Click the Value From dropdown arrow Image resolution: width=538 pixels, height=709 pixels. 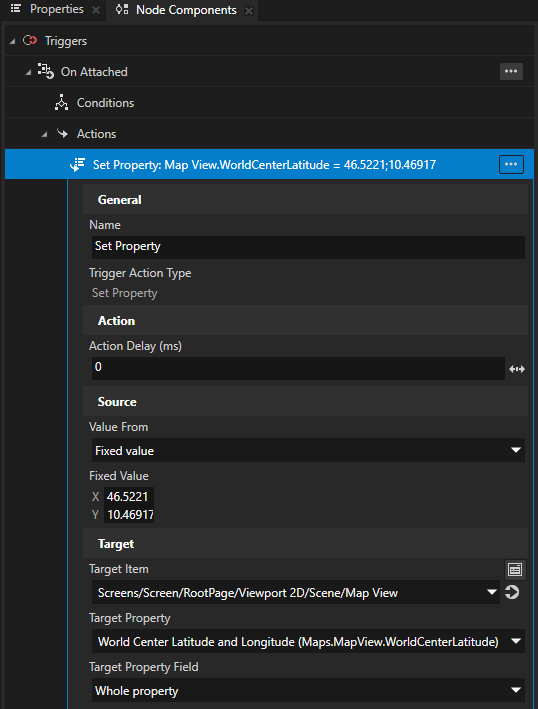click(x=516, y=450)
